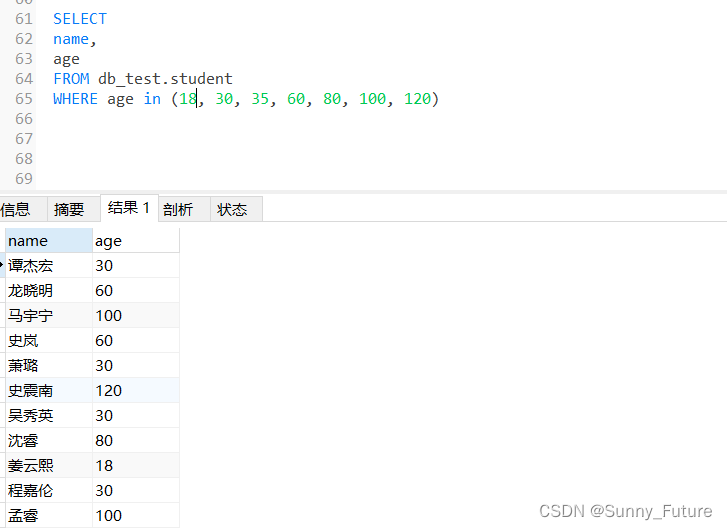
Task: Switch to the 剖析 tab
Action: click(x=178, y=209)
